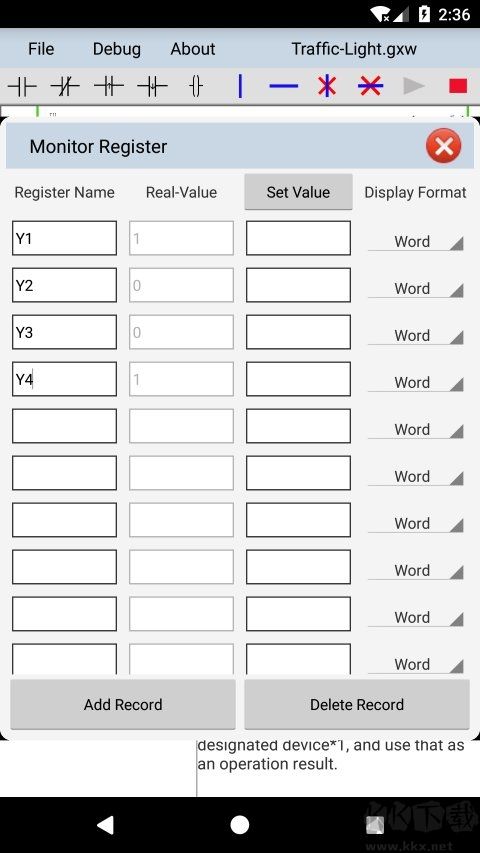Image resolution: width=480 pixels, height=853 pixels.
Task: Select the delete vertical line tool
Action: (x=327, y=86)
